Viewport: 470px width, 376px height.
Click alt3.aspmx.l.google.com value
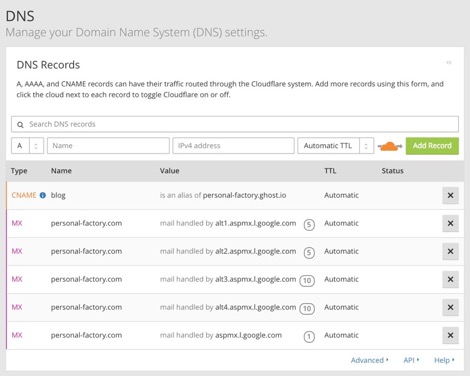pyautogui.click(x=255, y=279)
